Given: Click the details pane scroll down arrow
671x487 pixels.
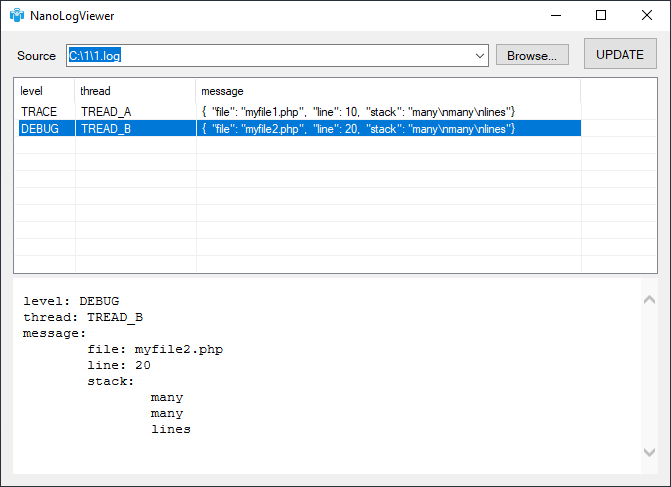Looking at the screenshot, I should [x=649, y=452].
